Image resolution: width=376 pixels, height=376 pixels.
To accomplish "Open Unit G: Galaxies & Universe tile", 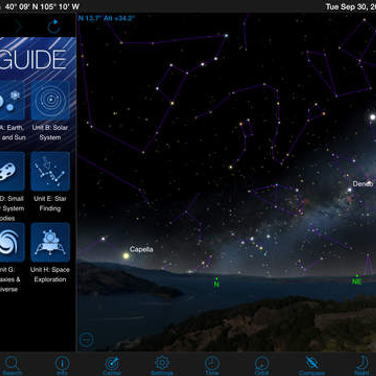I will [12, 258].
